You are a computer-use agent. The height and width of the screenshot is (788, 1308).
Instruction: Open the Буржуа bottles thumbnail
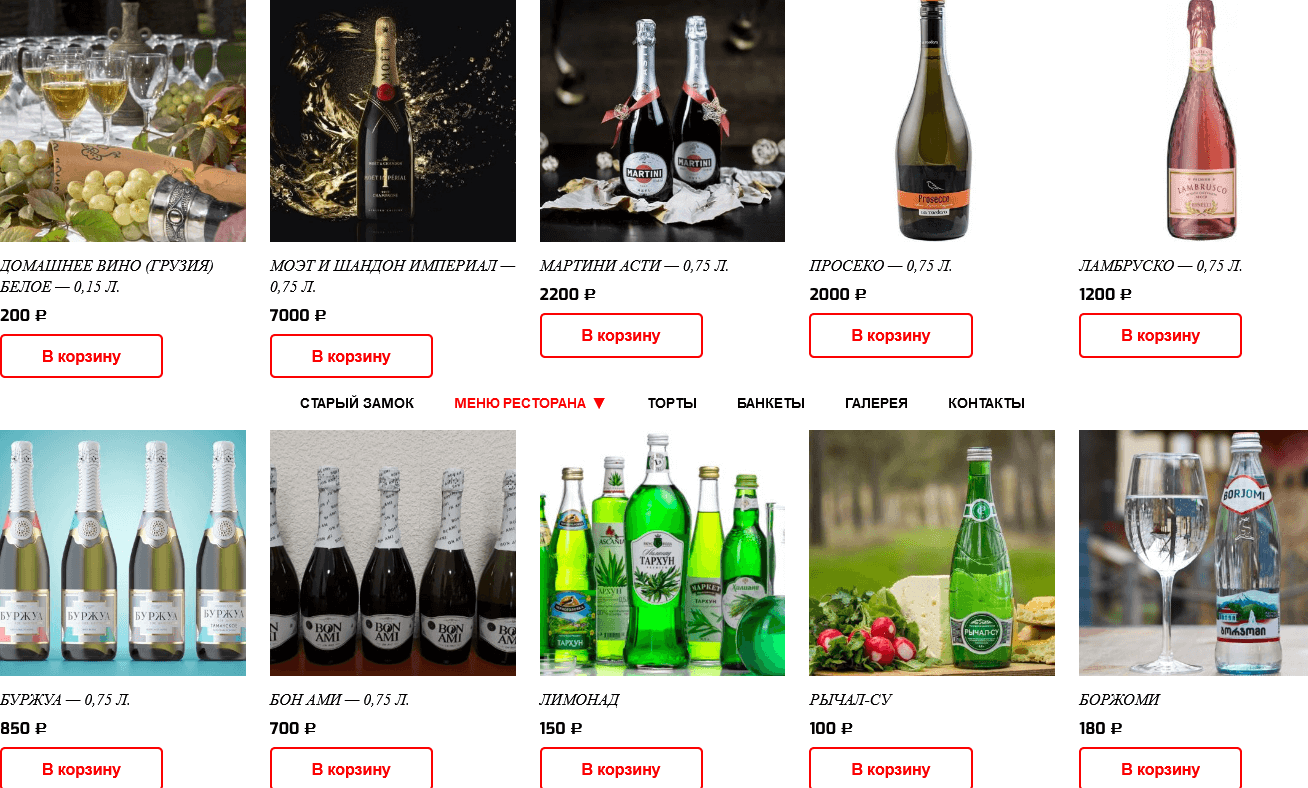click(123, 553)
